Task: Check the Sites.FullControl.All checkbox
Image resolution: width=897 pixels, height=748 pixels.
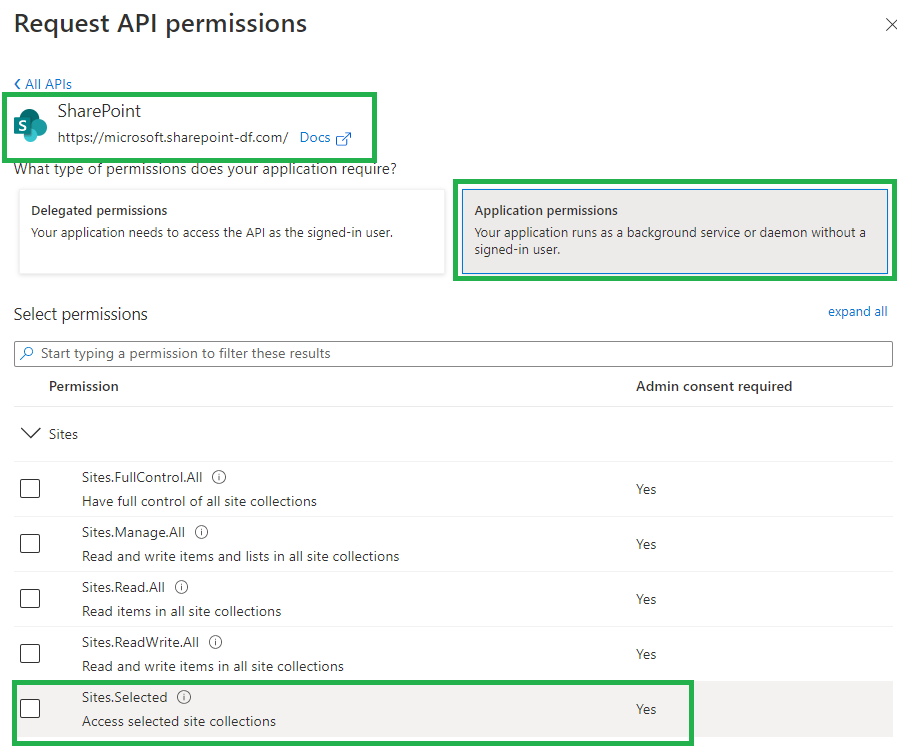Action: tap(30, 488)
